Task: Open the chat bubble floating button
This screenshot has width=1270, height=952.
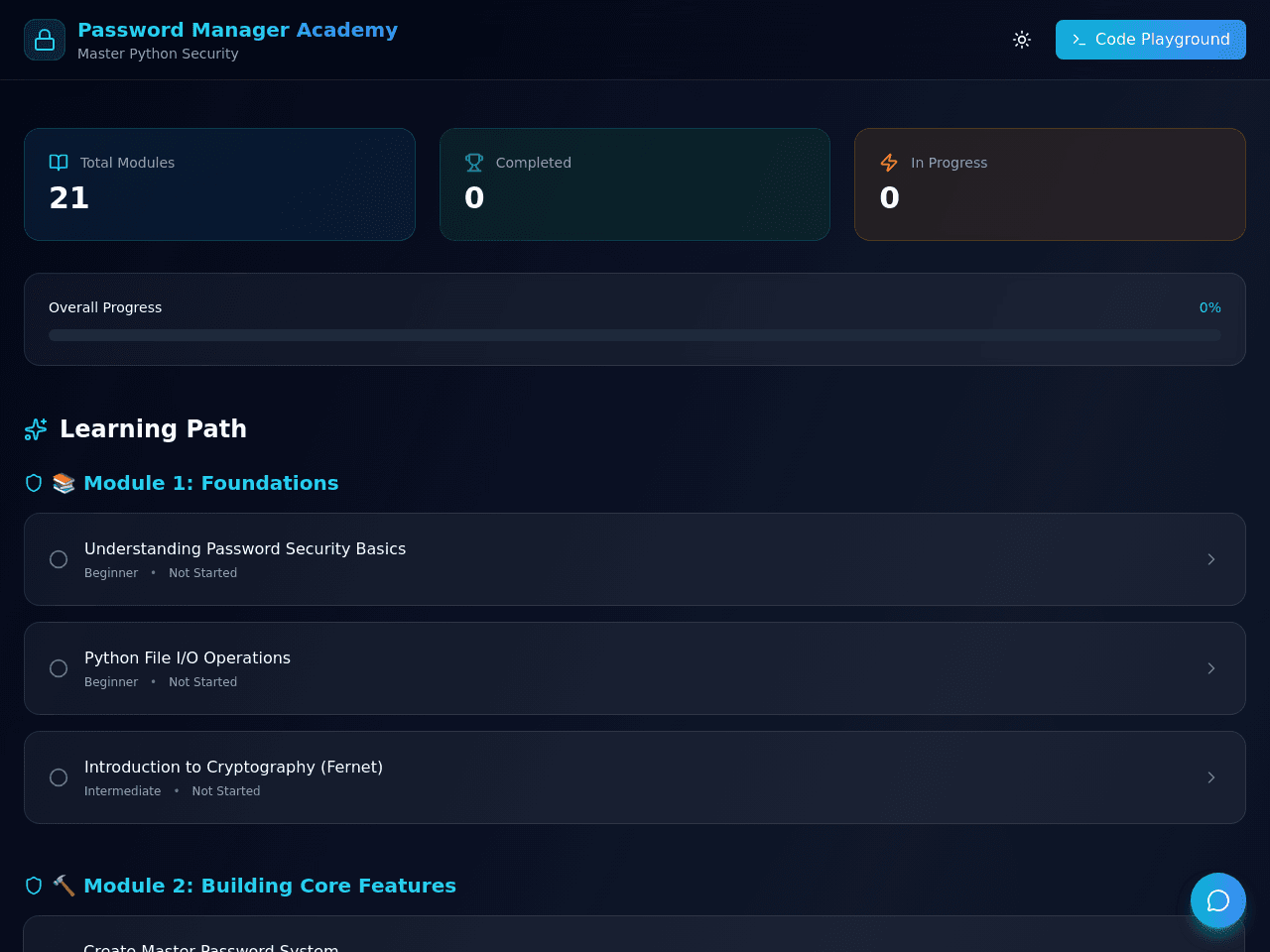Action: pos(1218,900)
